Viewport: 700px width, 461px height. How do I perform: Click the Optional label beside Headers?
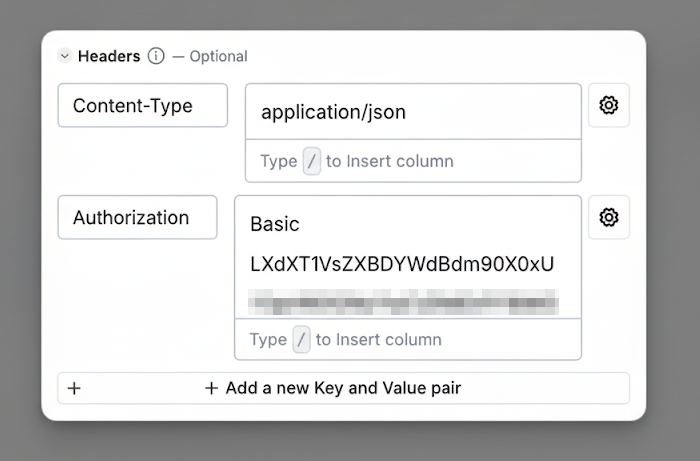point(218,57)
